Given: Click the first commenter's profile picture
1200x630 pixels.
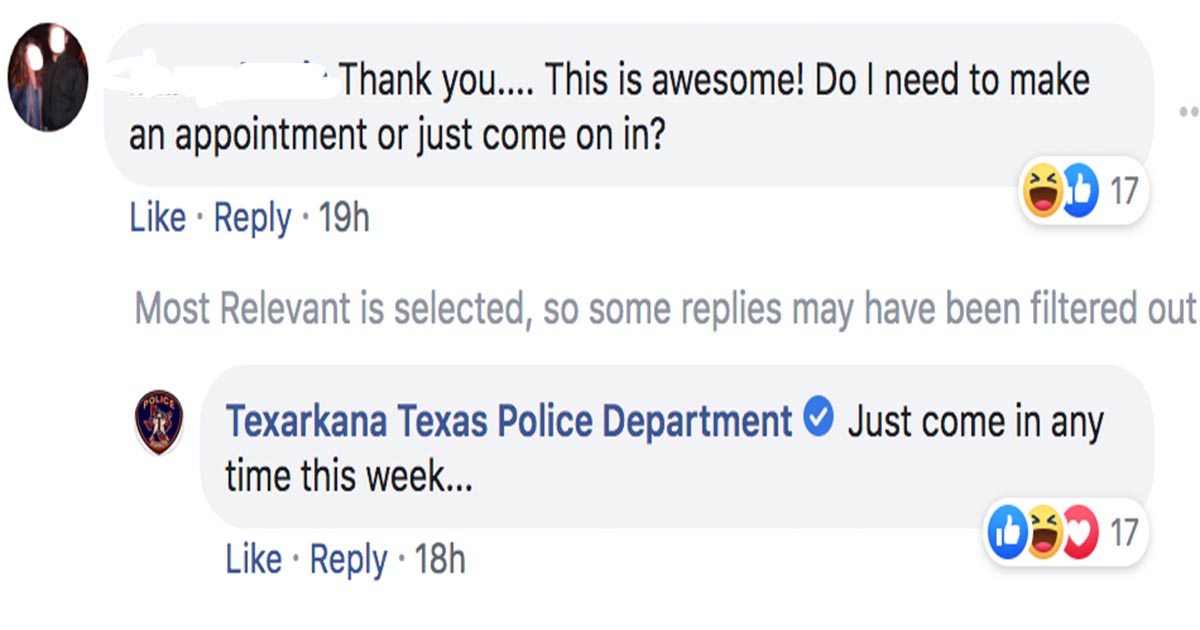Looking at the screenshot, I should 48,78.
